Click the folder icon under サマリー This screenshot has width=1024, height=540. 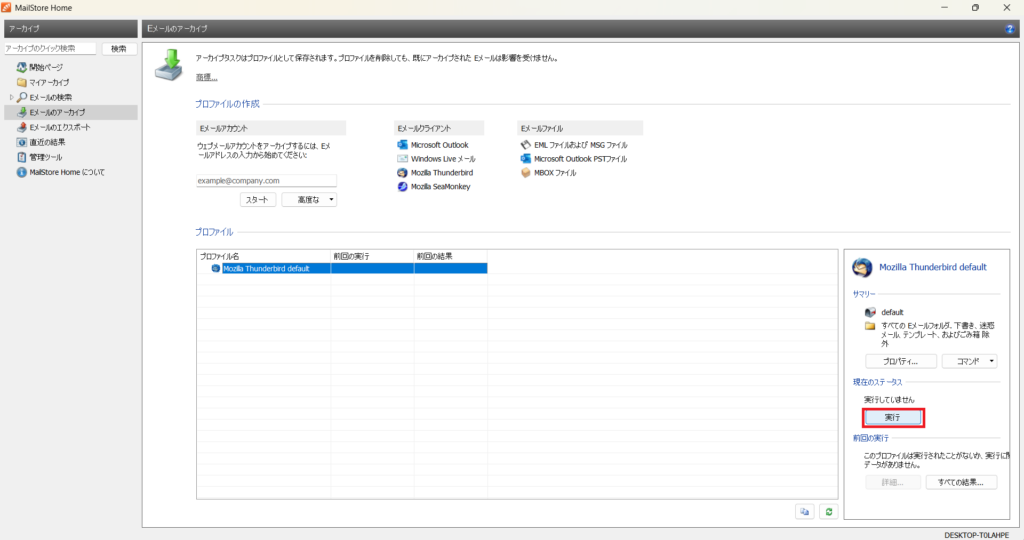tap(870, 326)
